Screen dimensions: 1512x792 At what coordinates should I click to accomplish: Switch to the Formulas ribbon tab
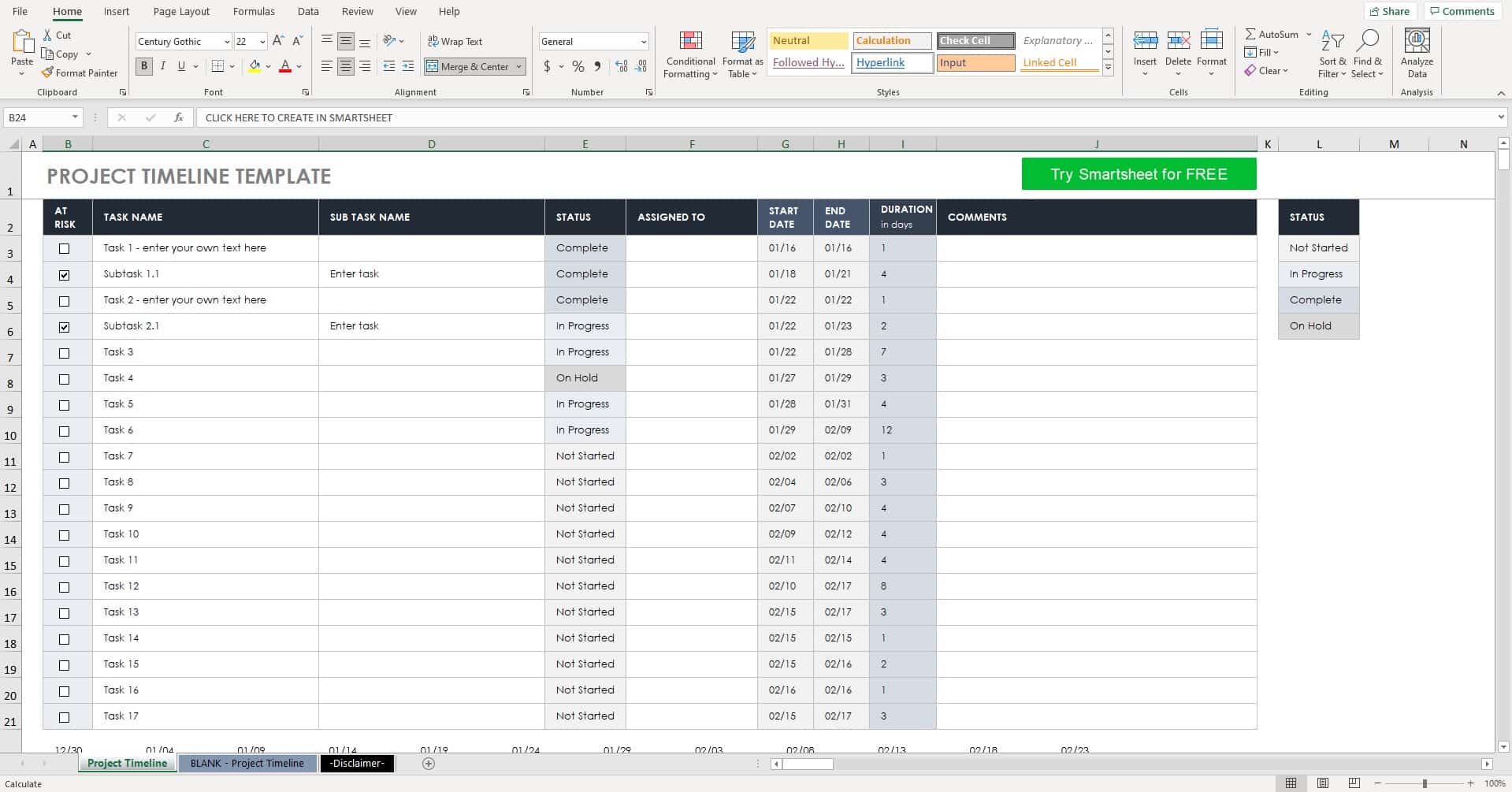coord(254,11)
